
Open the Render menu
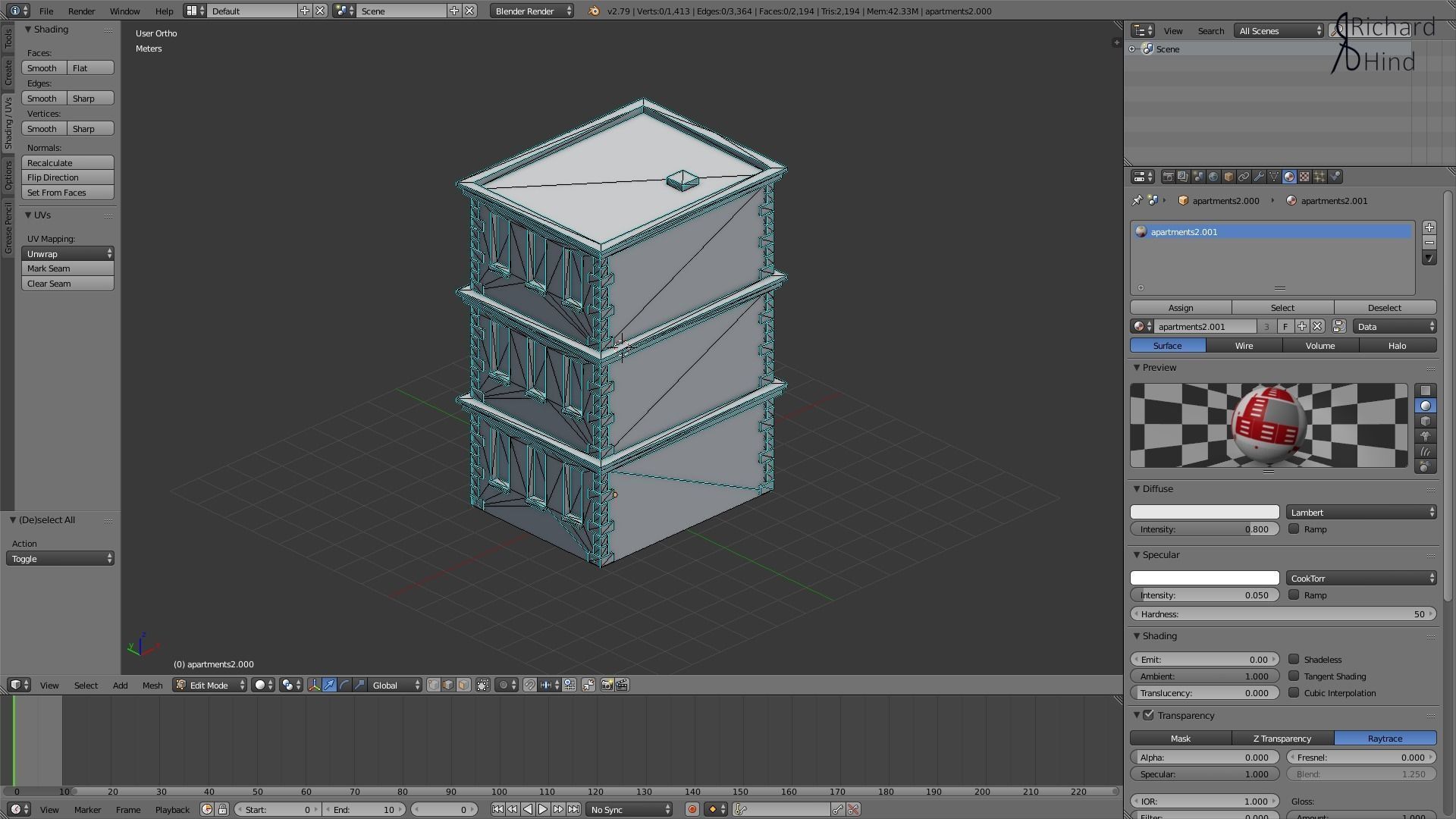tap(81, 11)
